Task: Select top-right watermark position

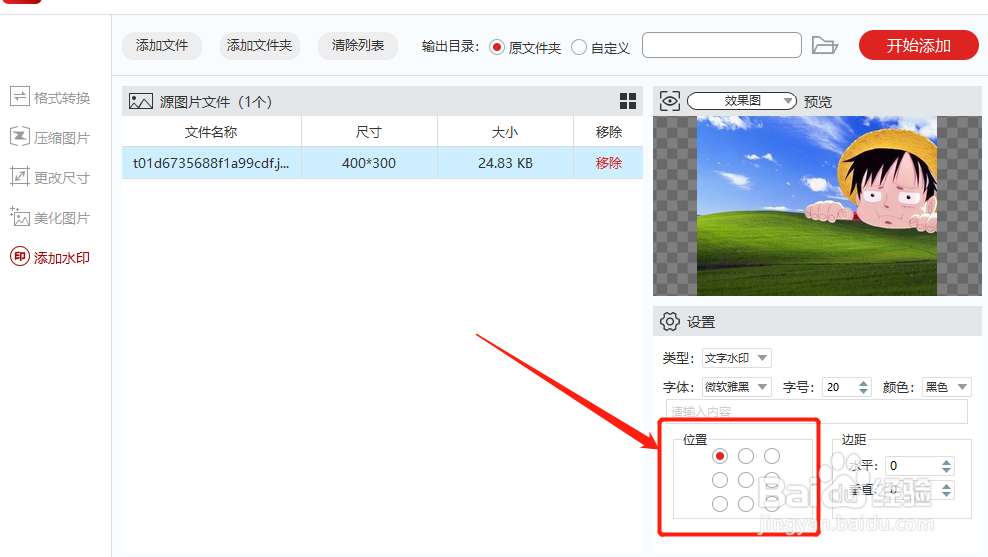Action: click(772, 456)
